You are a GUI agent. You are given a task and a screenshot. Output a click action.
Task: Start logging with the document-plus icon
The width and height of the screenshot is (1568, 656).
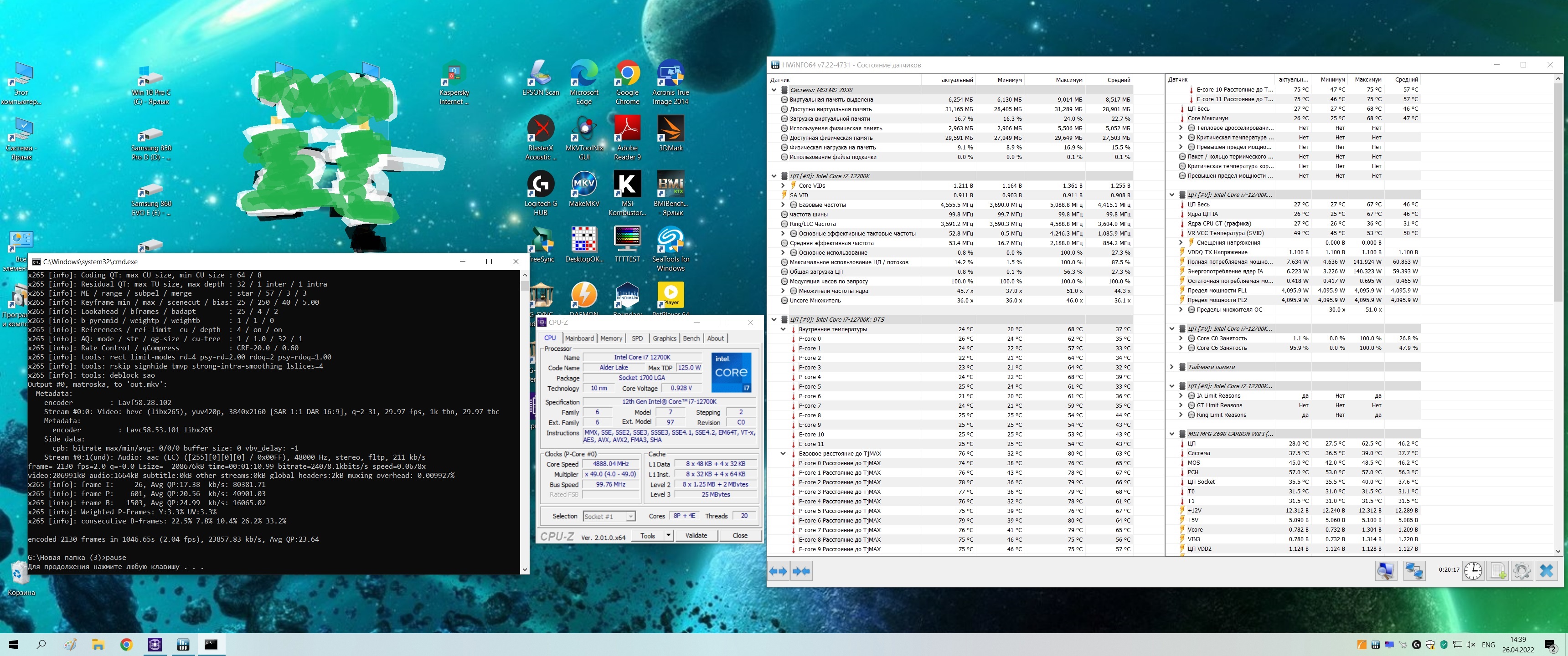point(1497,571)
